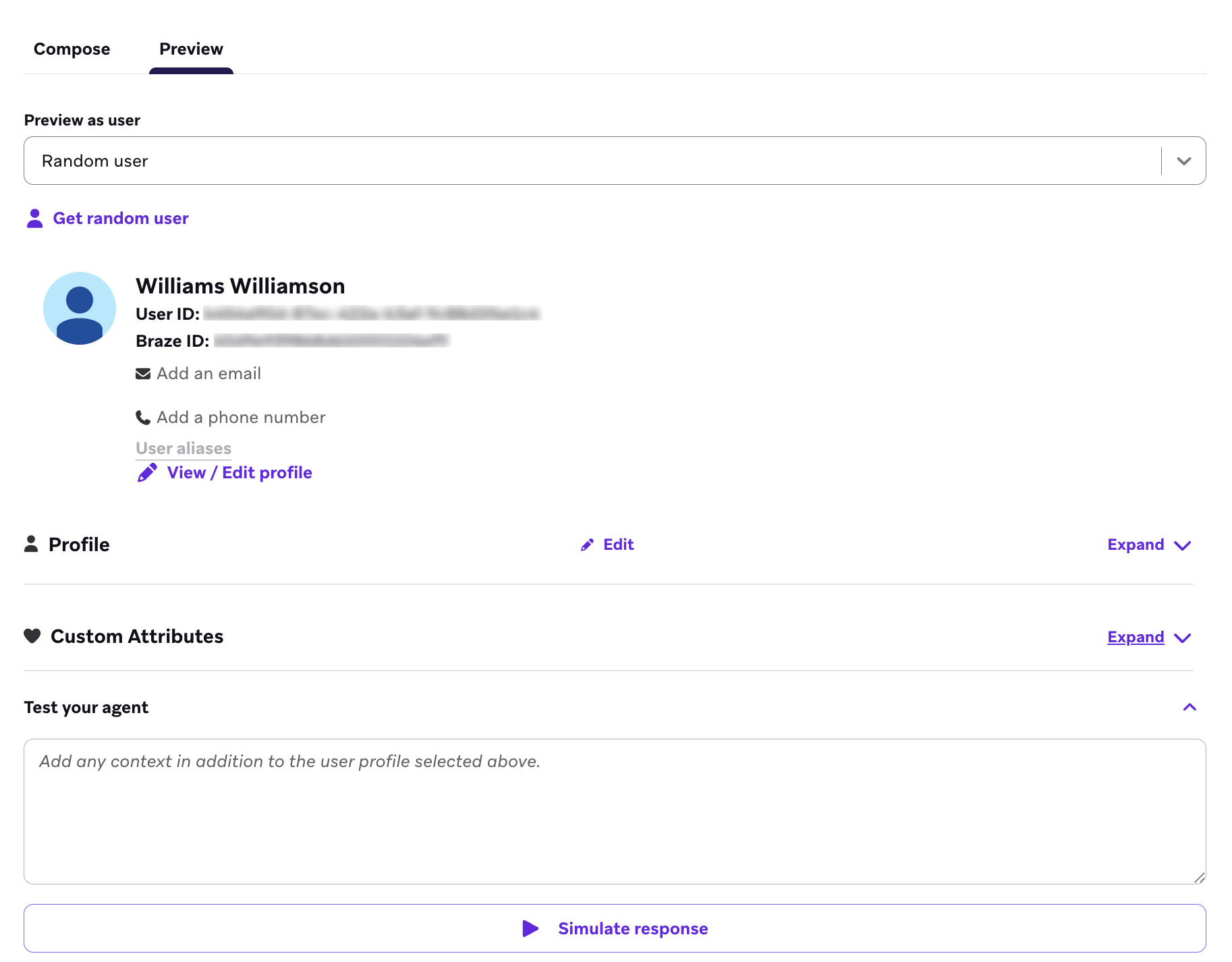Click the Williams Williamson avatar image

79,308
